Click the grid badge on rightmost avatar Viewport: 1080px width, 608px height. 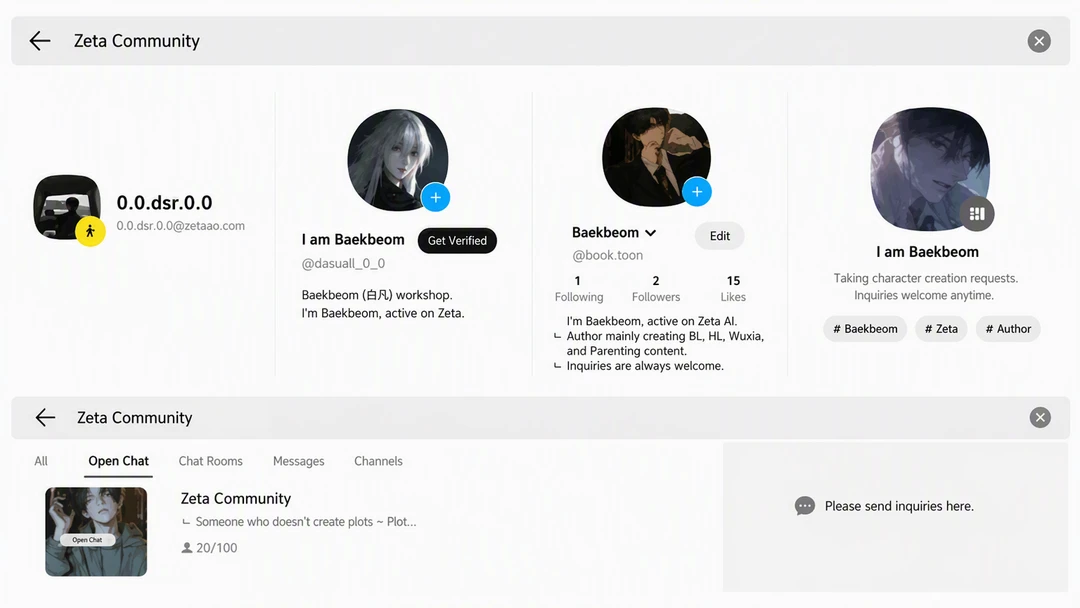(x=977, y=213)
